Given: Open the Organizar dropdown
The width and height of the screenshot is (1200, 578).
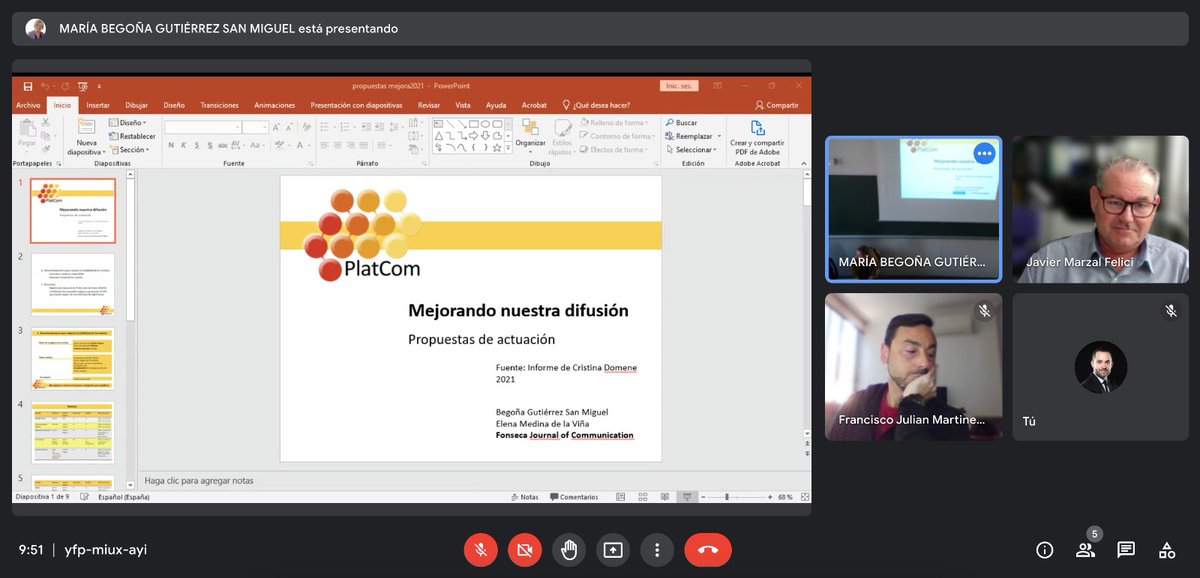Looking at the screenshot, I should [x=530, y=137].
